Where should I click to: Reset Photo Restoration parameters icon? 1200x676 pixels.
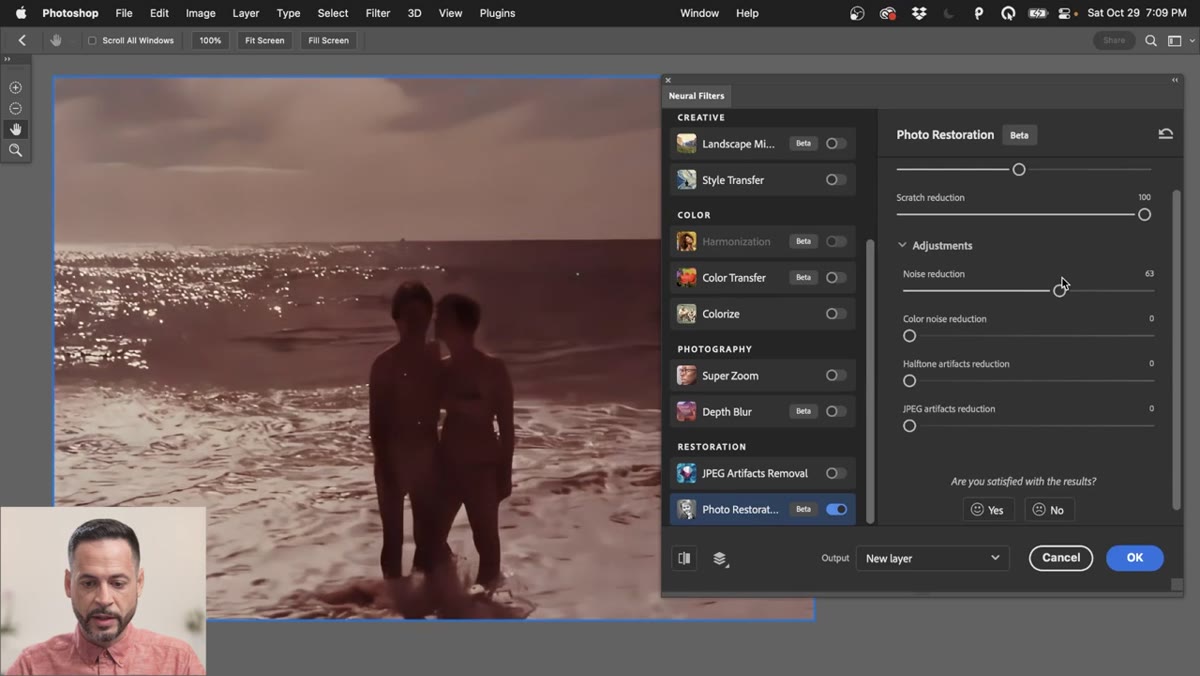[1165, 134]
